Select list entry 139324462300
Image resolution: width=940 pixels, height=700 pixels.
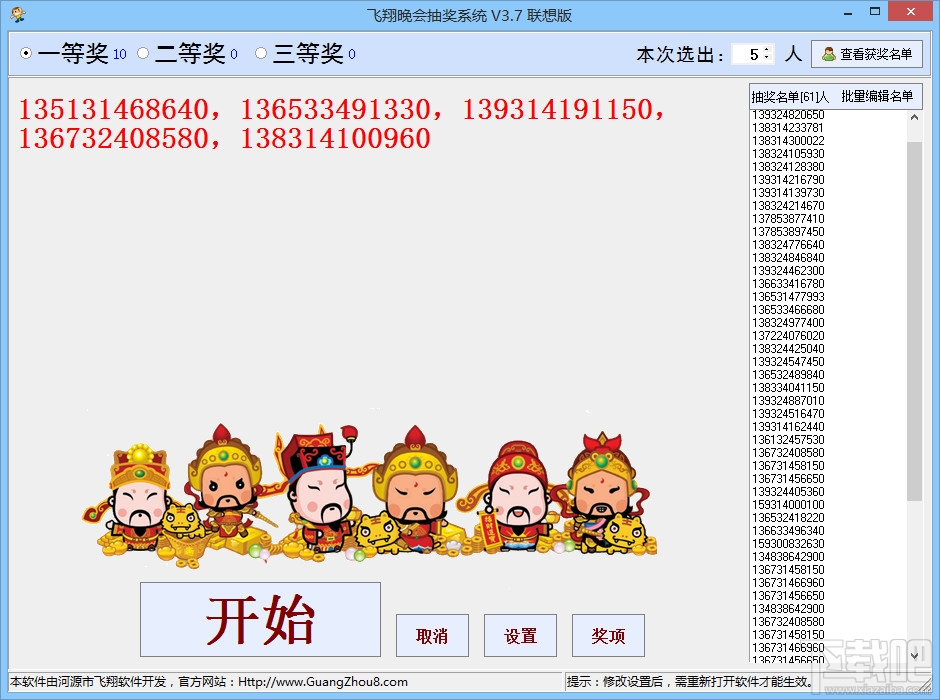click(788, 271)
